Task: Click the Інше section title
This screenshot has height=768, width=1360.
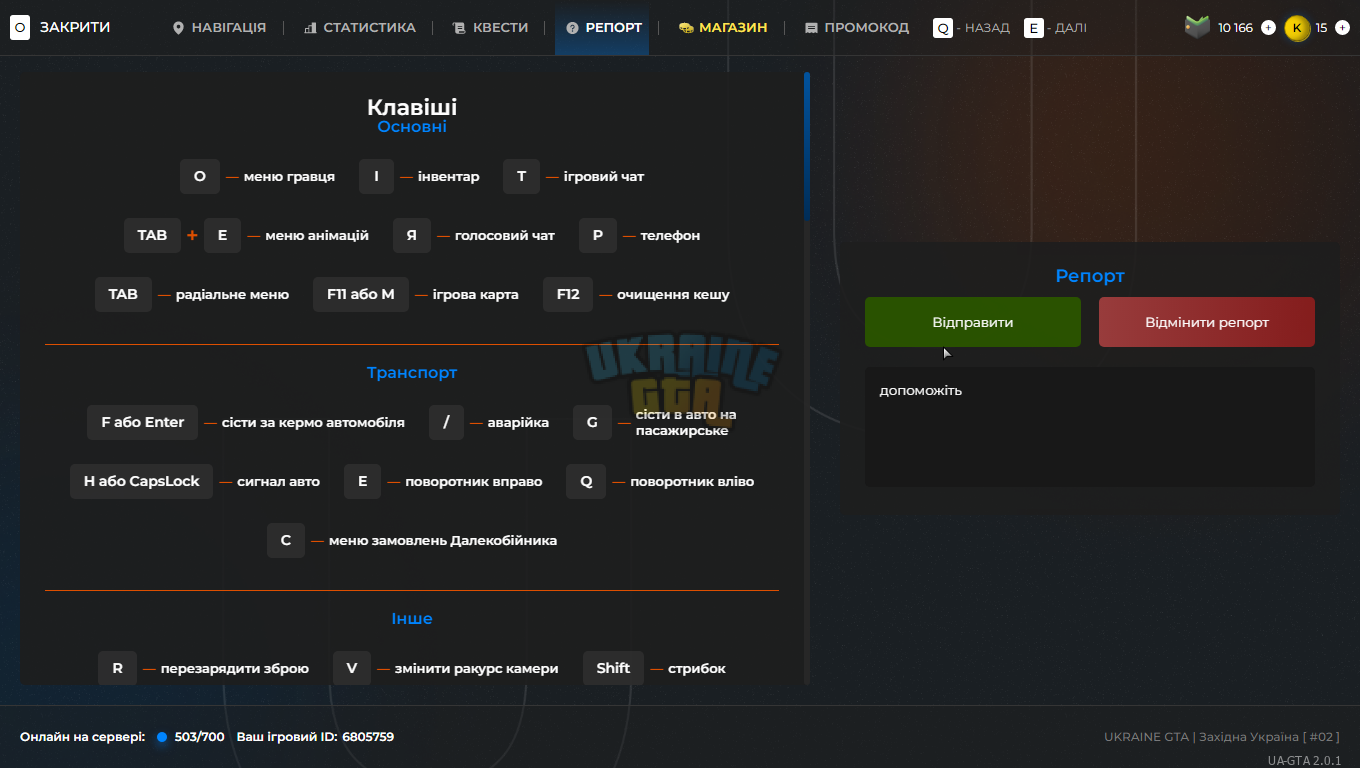Action: tap(412, 618)
